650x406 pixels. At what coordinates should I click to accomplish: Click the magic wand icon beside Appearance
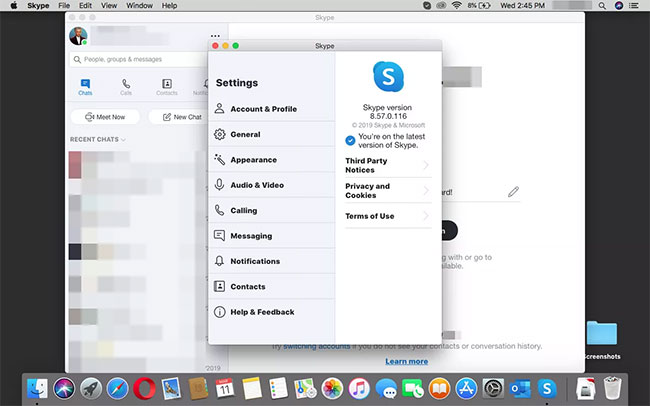(x=219, y=160)
